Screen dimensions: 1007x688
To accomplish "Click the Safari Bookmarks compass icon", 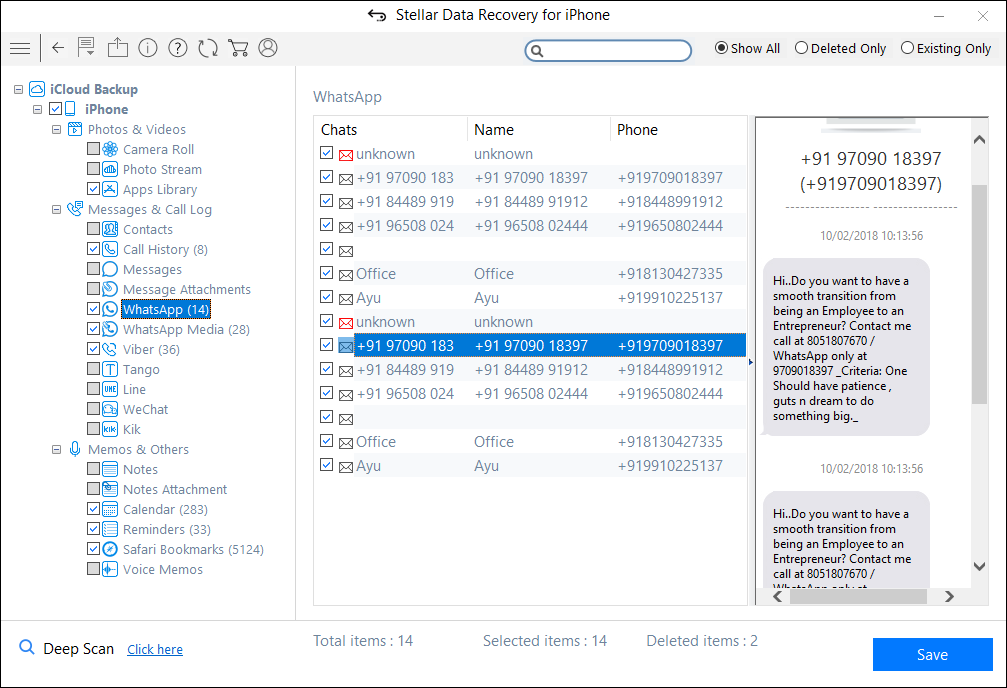I will click(110, 549).
